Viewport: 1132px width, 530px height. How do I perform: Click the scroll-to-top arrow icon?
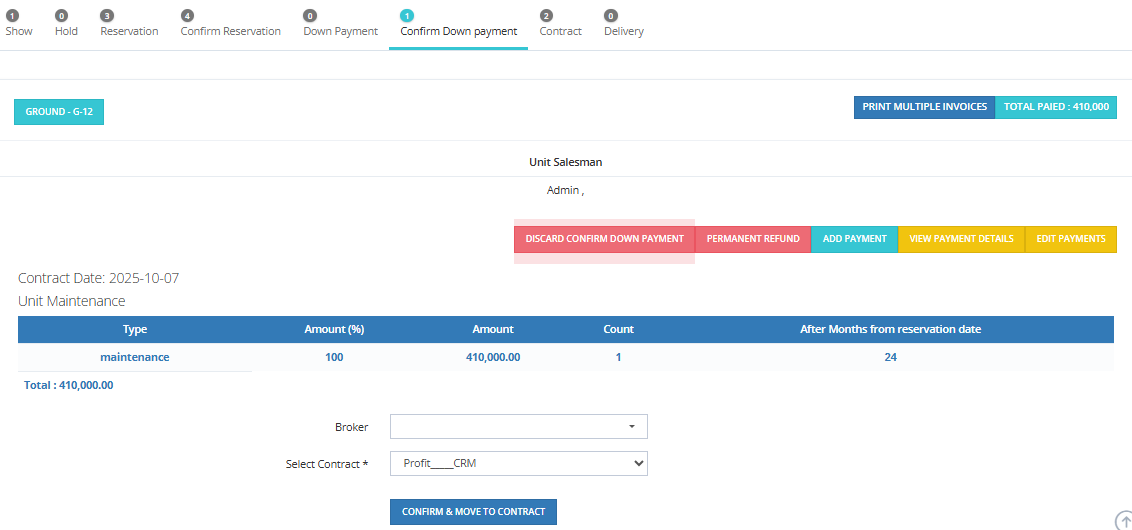coord(1124,521)
